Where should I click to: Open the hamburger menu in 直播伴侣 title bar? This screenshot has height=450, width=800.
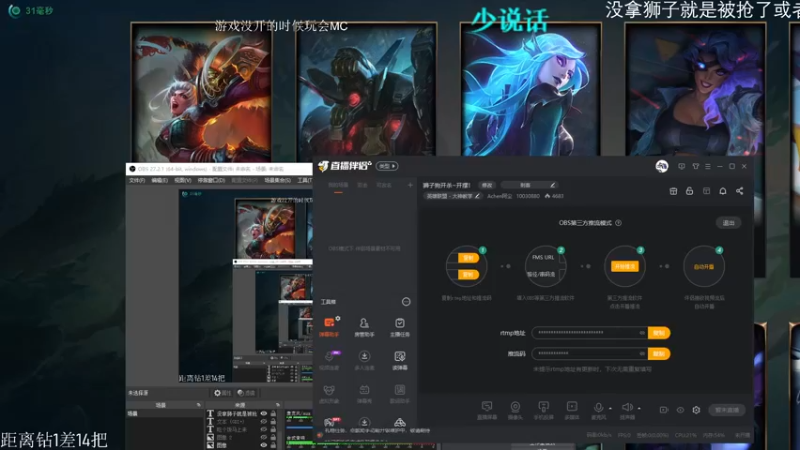click(x=708, y=166)
